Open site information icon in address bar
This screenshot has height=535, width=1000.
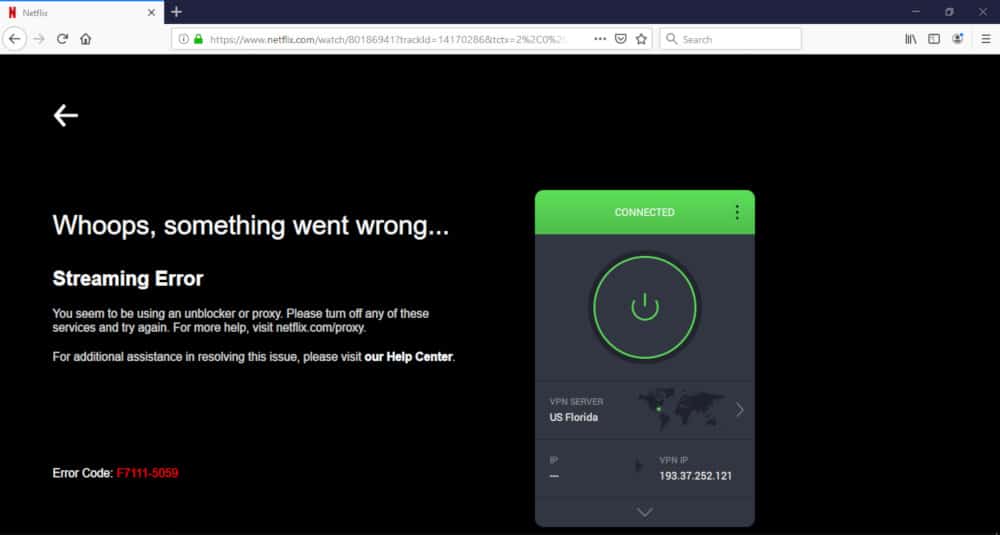[184, 39]
